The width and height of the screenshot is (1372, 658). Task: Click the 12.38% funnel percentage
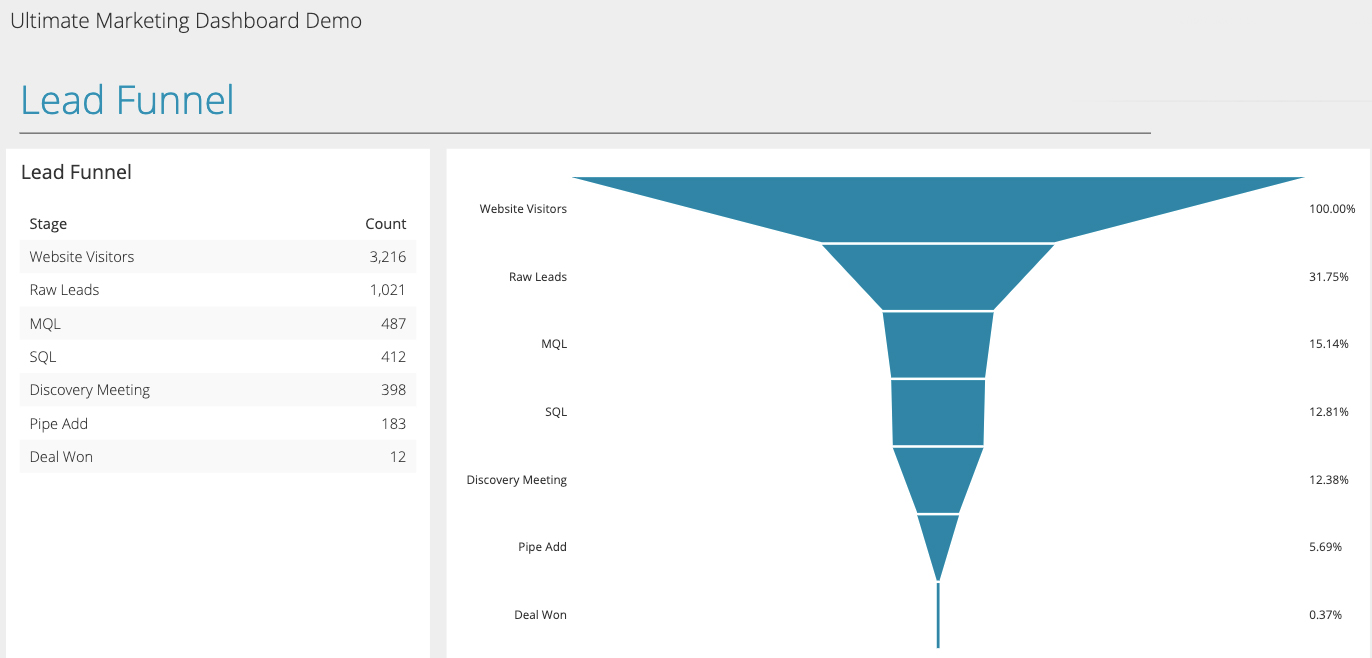point(1329,480)
